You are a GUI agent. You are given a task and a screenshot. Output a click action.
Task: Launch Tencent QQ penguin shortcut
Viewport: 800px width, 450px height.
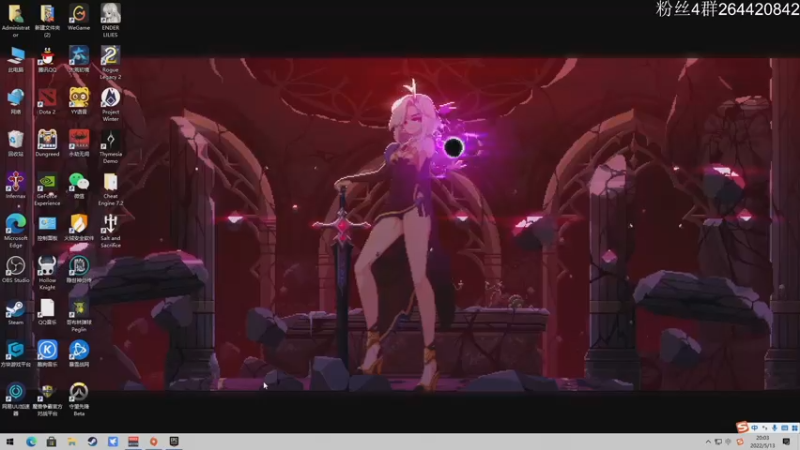(47, 59)
